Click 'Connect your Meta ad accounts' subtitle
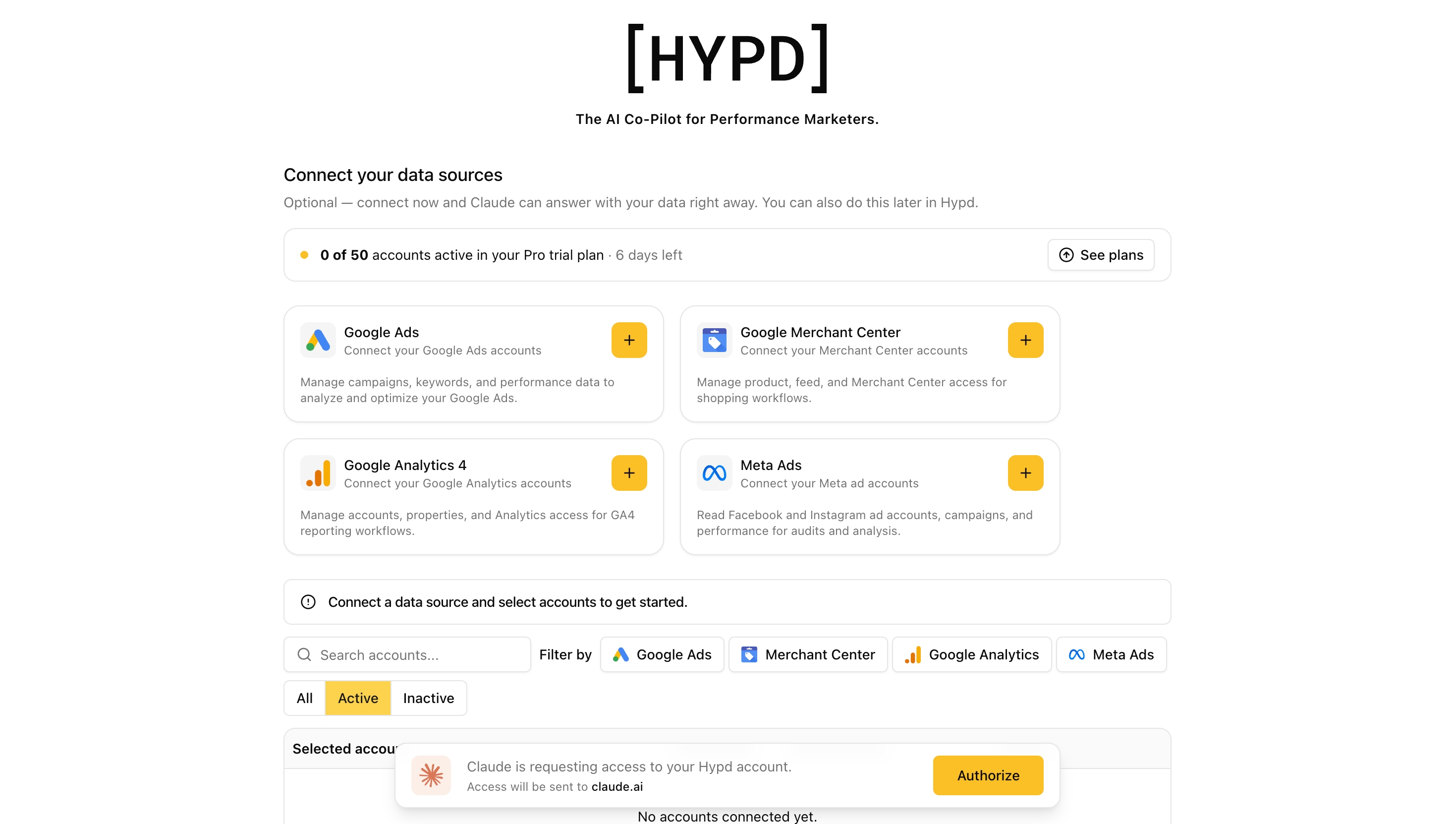The width and height of the screenshot is (1456, 824). (829, 483)
